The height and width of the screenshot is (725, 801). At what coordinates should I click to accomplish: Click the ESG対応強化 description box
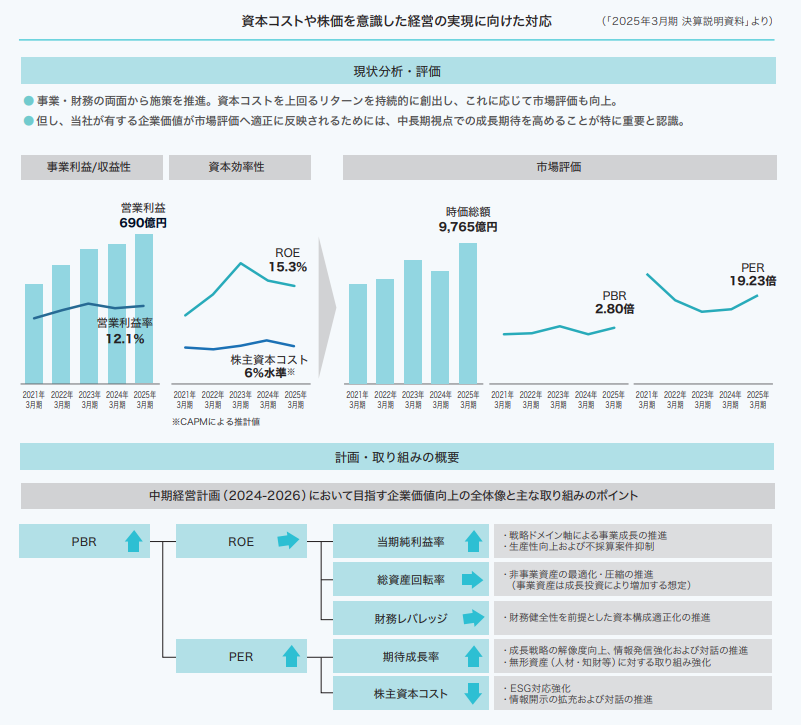click(x=635, y=694)
